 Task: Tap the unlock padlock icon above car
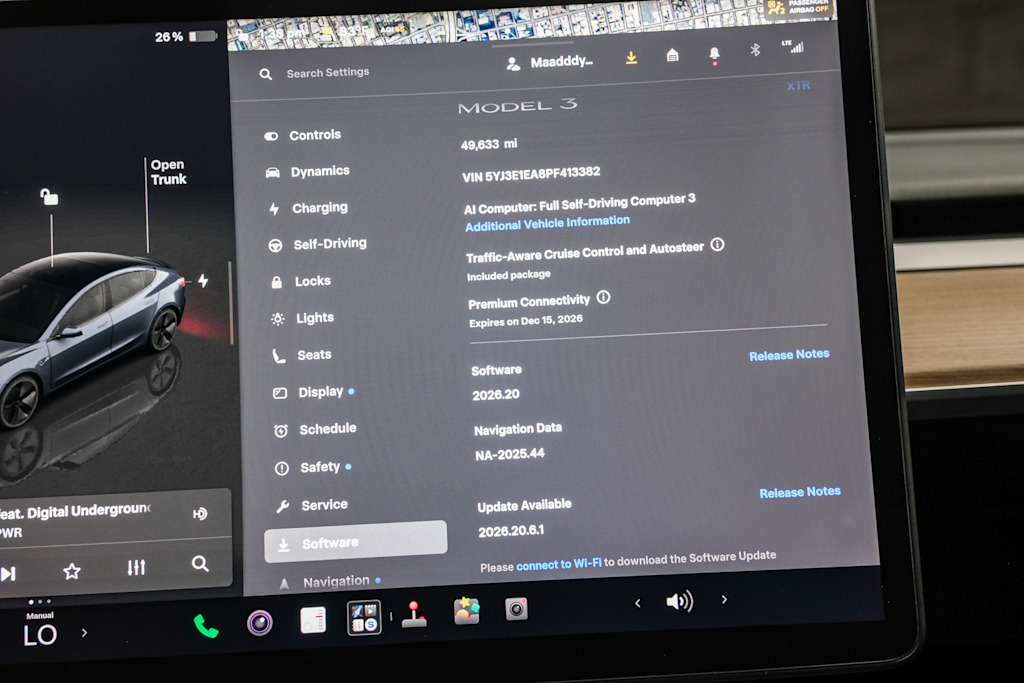(x=49, y=196)
